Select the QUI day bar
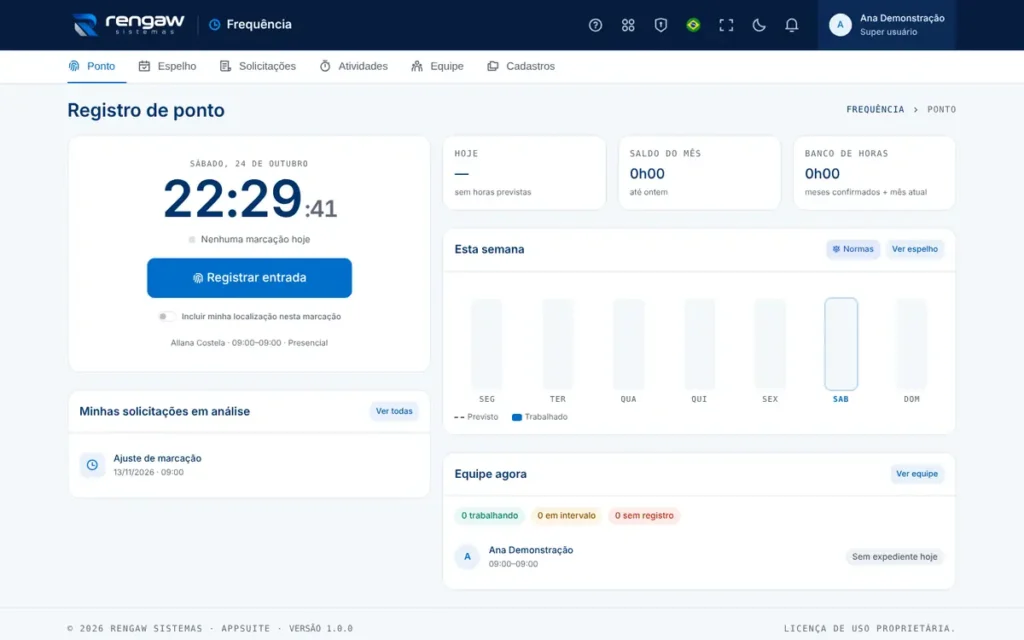 [x=699, y=344]
